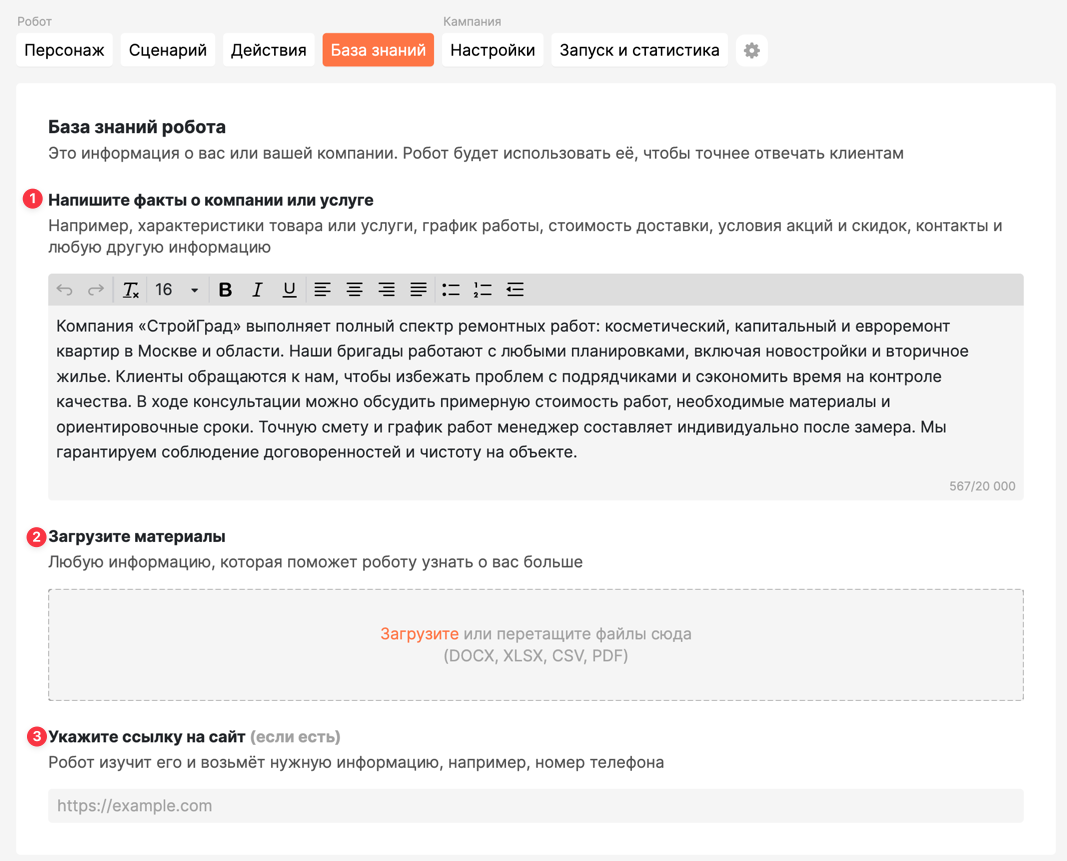Decrease indent with outdent icon
The height and width of the screenshot is (861, 1067).
click(x=515, y=290)
